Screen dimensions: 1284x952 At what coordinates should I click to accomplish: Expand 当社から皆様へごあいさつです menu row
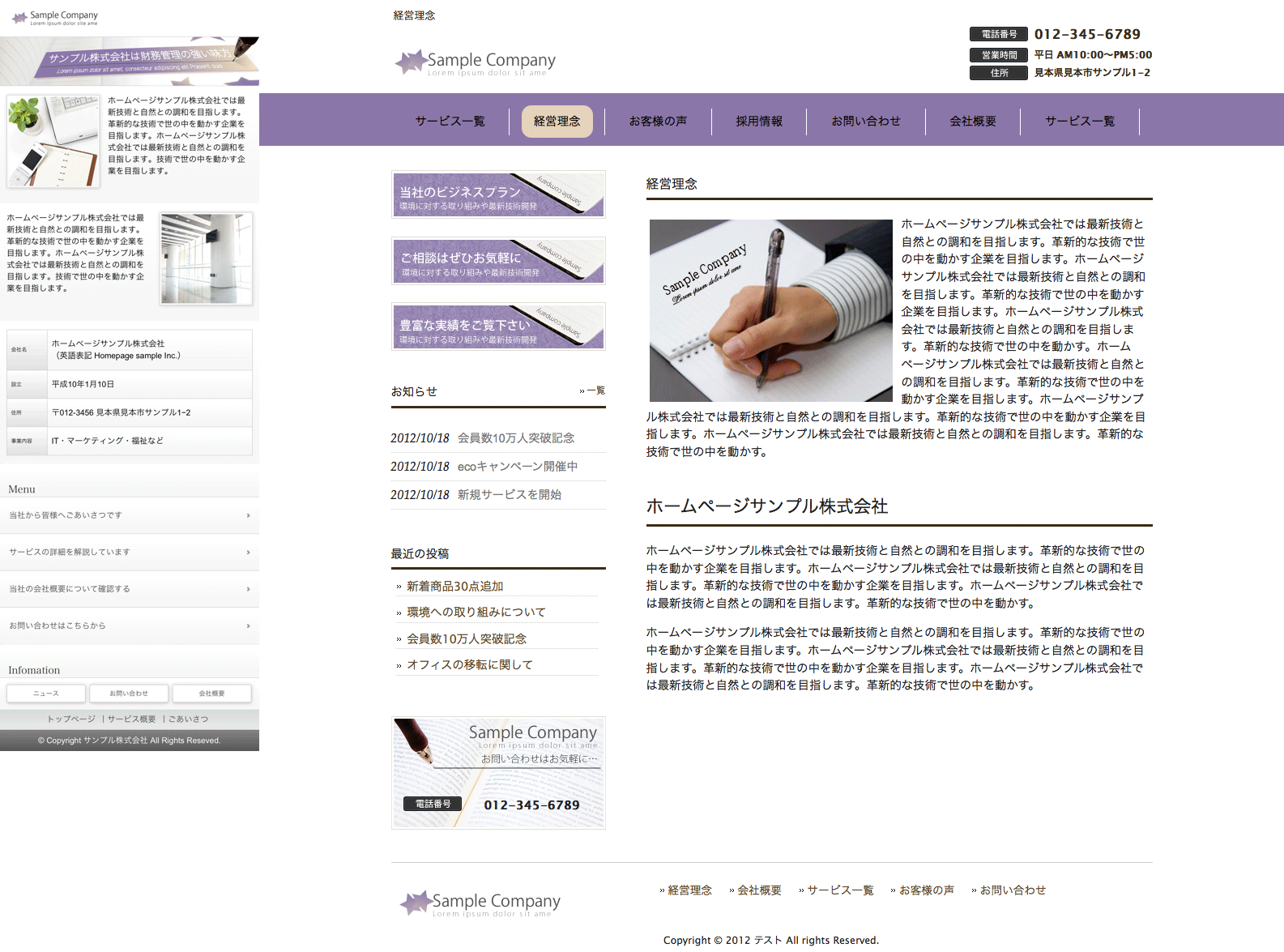[x=130, y=515]
